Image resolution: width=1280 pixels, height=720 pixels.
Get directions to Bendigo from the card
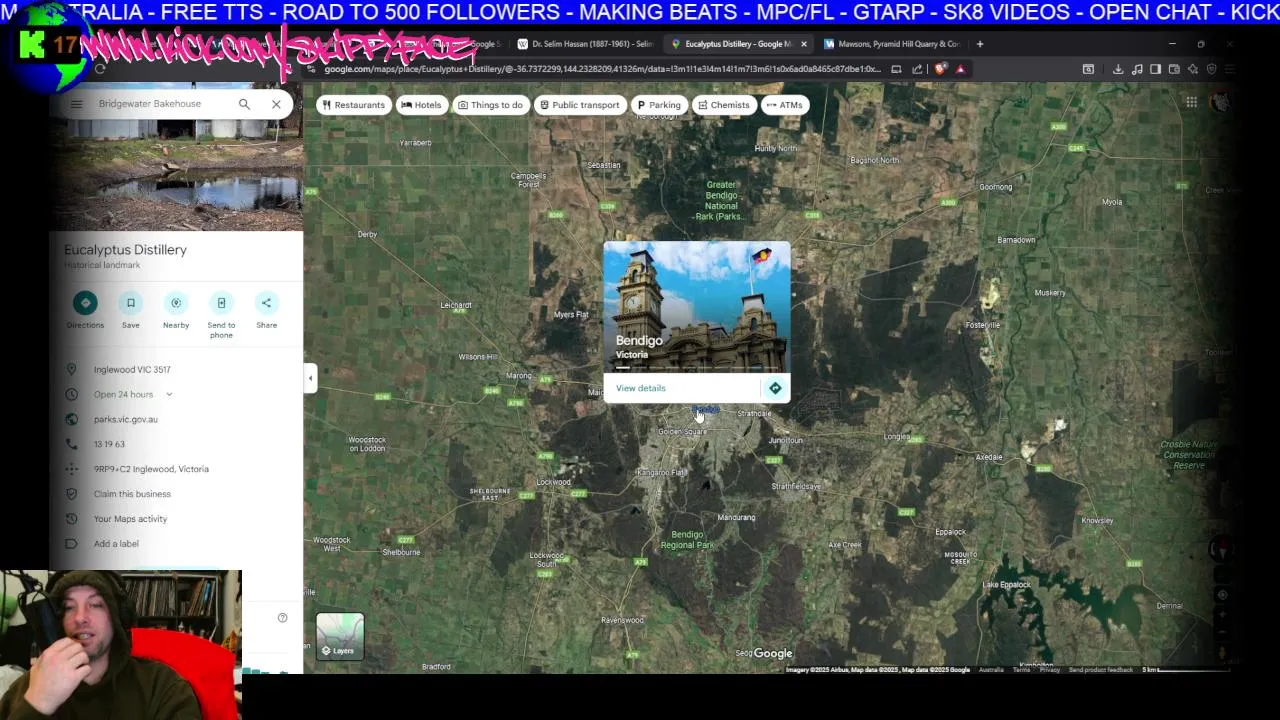[775, 388]
